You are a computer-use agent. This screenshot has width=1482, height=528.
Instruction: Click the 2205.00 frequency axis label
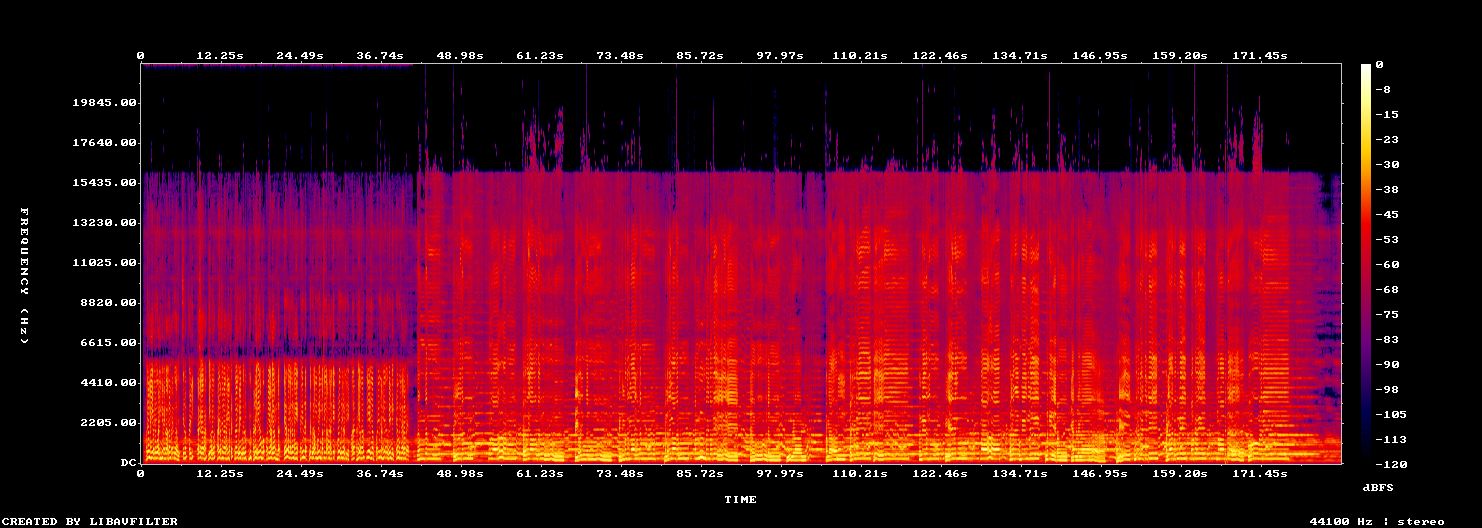click(x=110, y=423)
